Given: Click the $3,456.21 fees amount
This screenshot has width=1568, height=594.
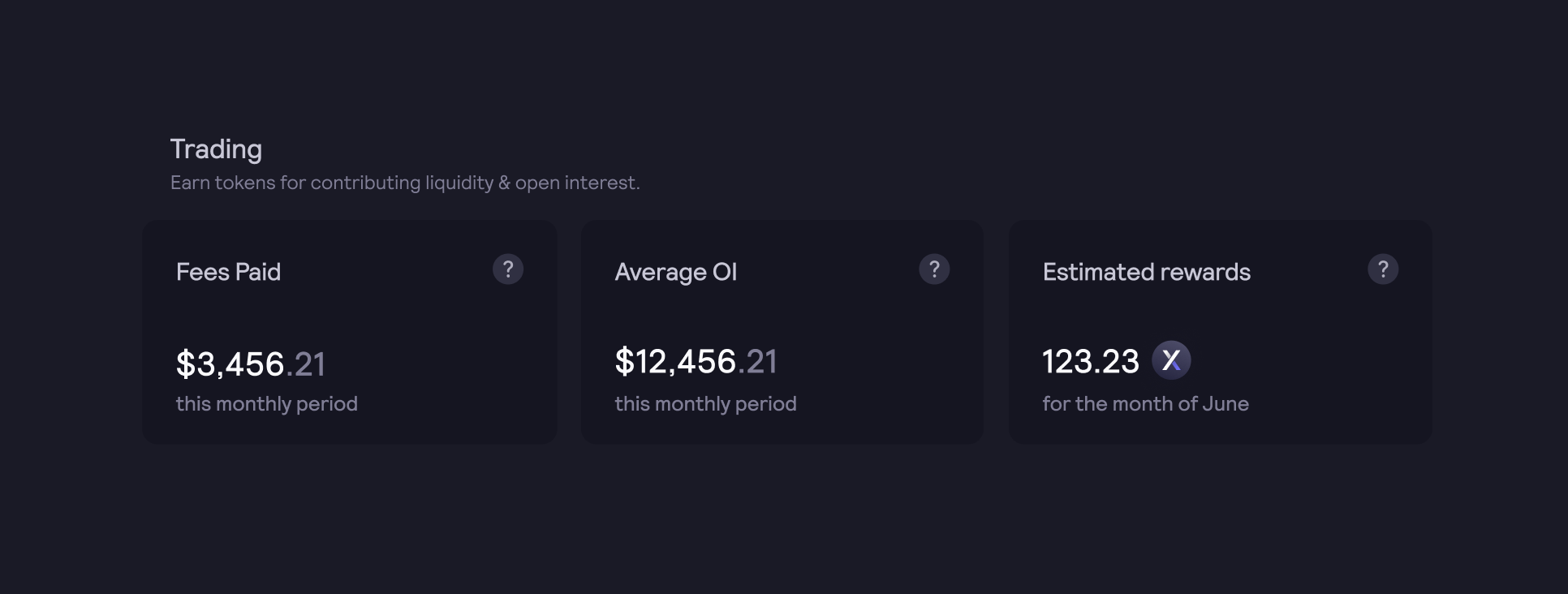Looking at the screenshot, I should [x=251, y=364].
